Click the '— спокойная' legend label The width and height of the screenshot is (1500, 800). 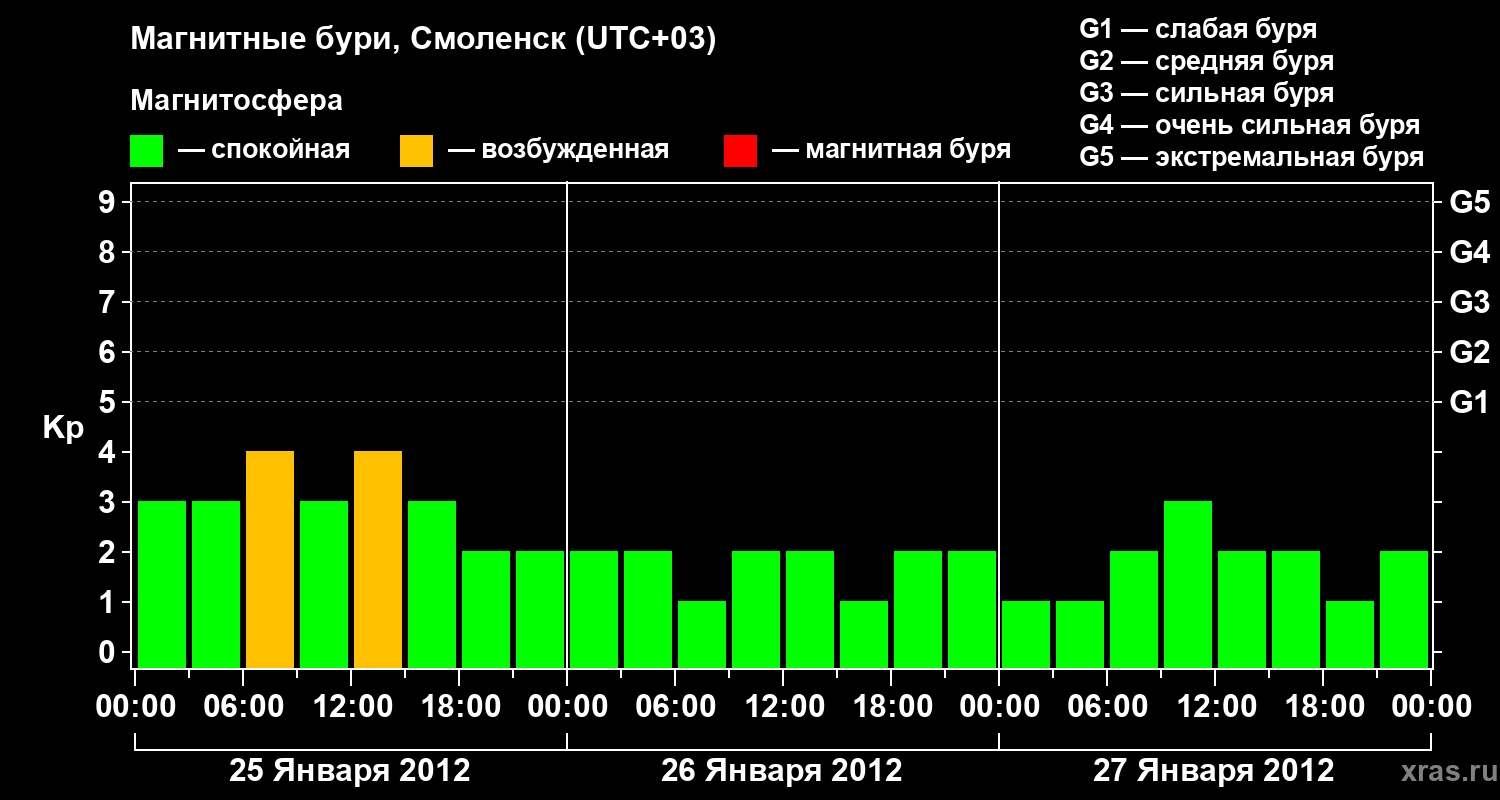(x=264, y=150)
